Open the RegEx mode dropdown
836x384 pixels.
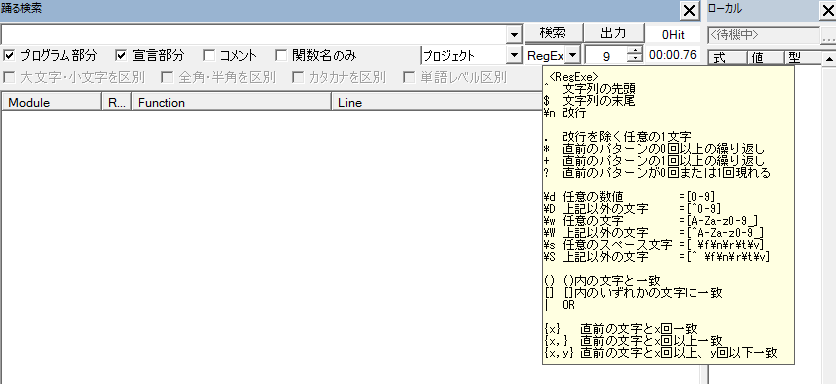tap(573, 55)
